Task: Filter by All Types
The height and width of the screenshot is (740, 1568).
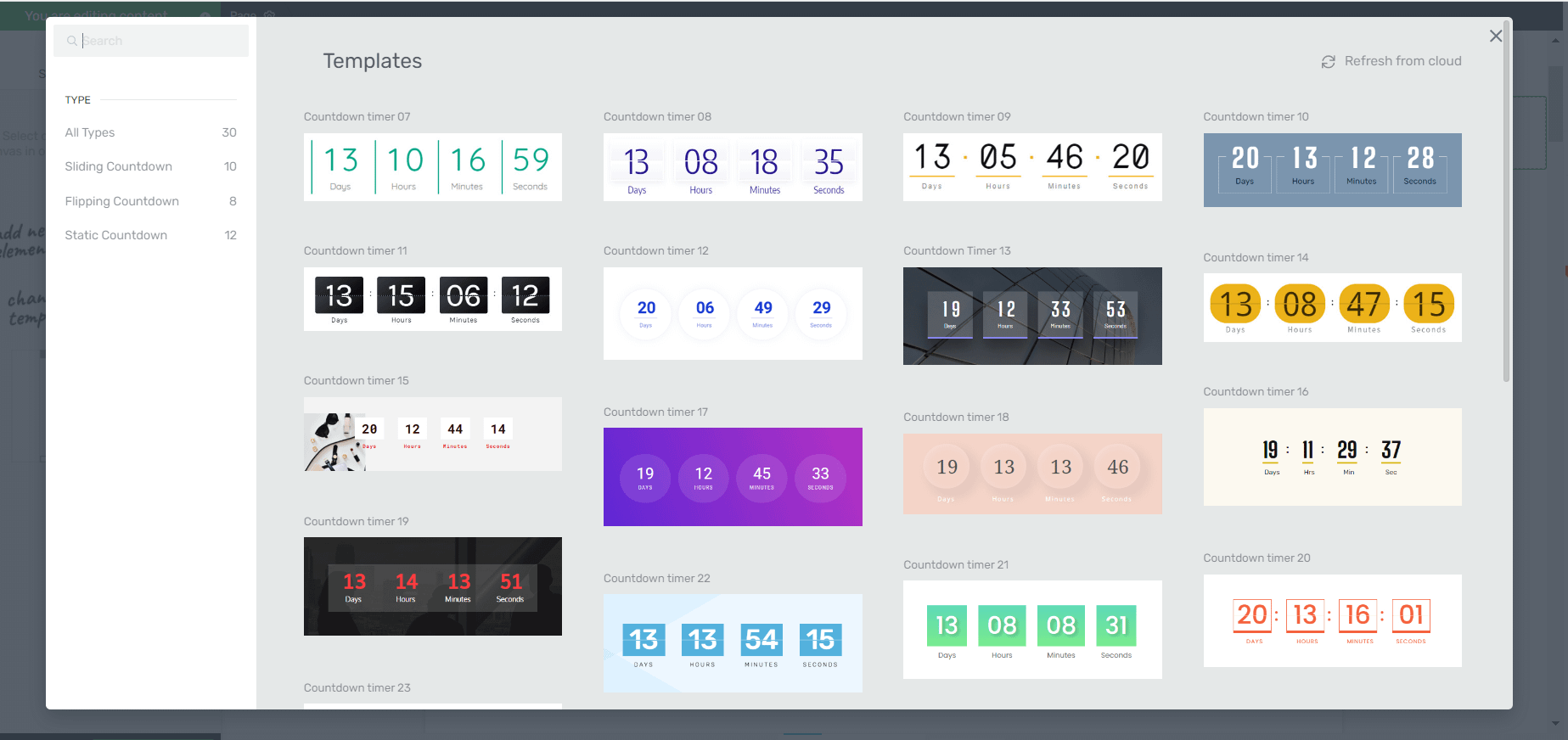Action: (x=90, y=132)
